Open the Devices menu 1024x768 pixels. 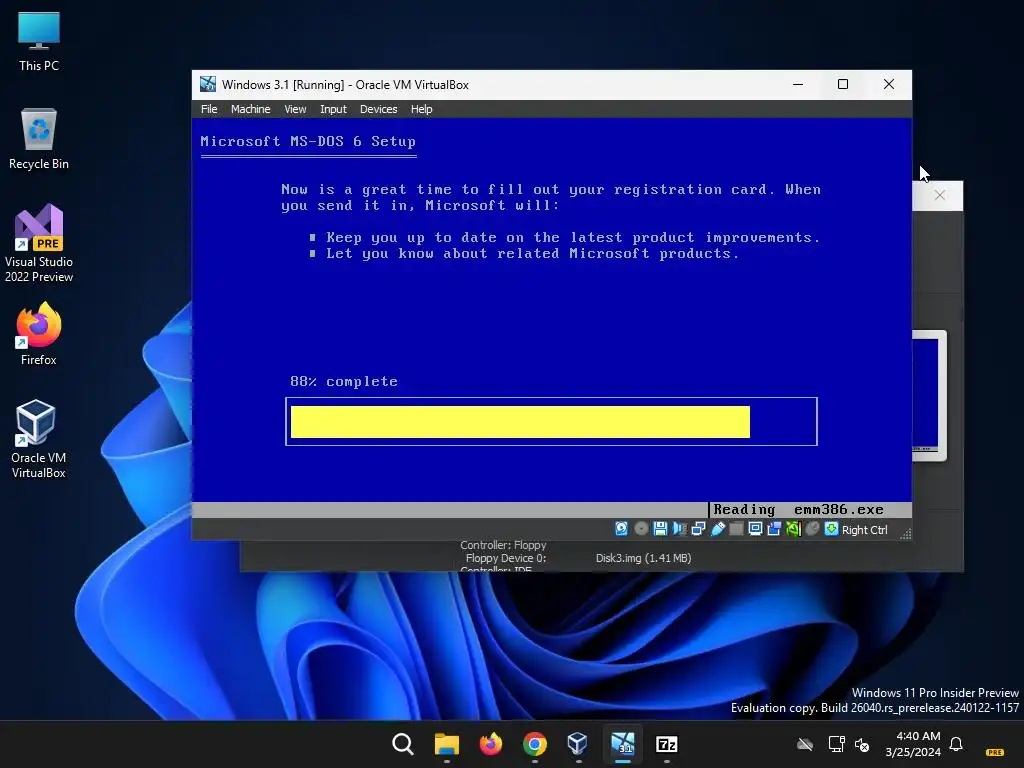378,109
